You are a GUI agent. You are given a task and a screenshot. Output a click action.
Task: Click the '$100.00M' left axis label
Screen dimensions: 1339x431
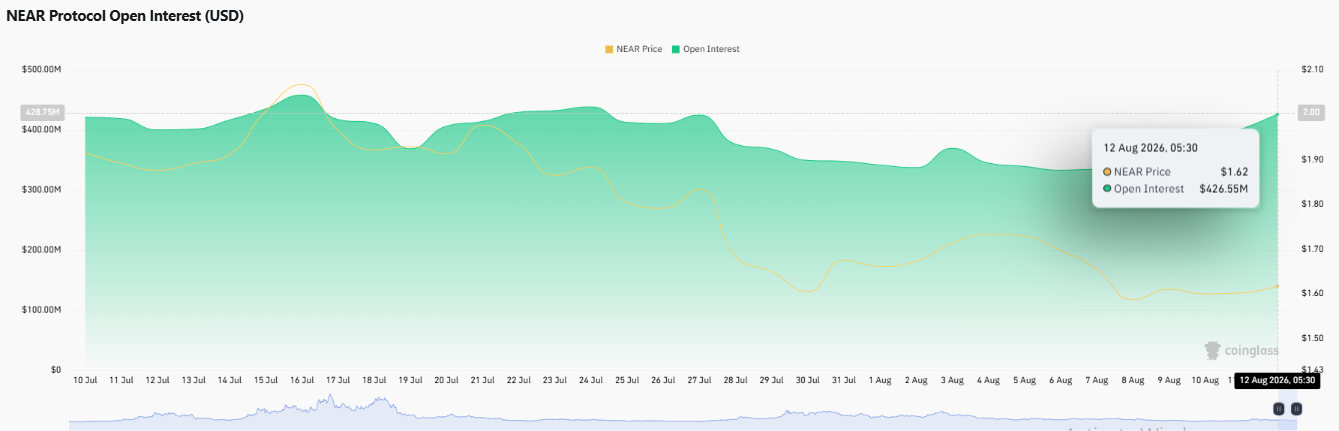pos(41,310)
